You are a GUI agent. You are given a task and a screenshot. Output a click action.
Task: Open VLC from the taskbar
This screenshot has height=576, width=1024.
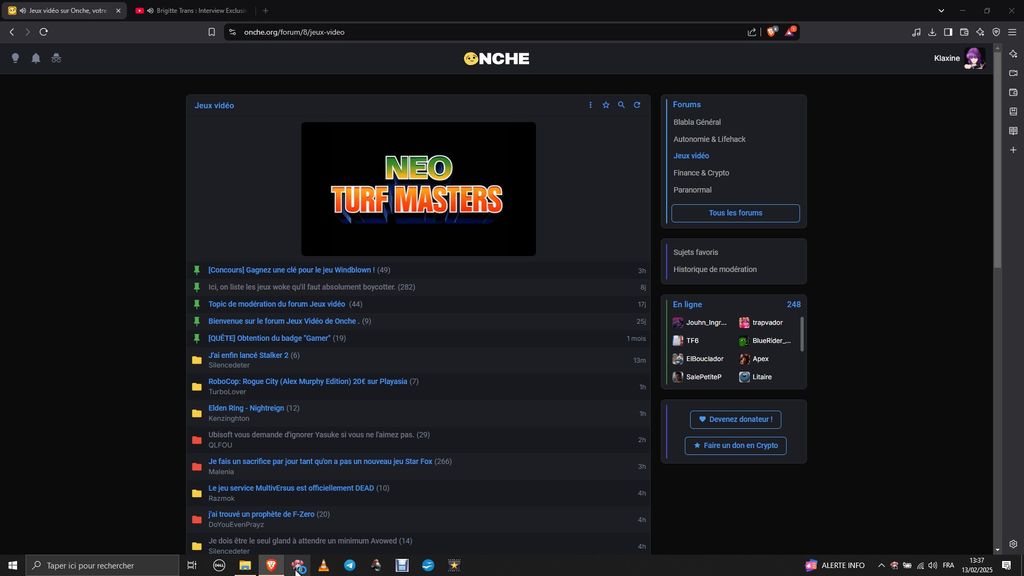click(323, 566)
